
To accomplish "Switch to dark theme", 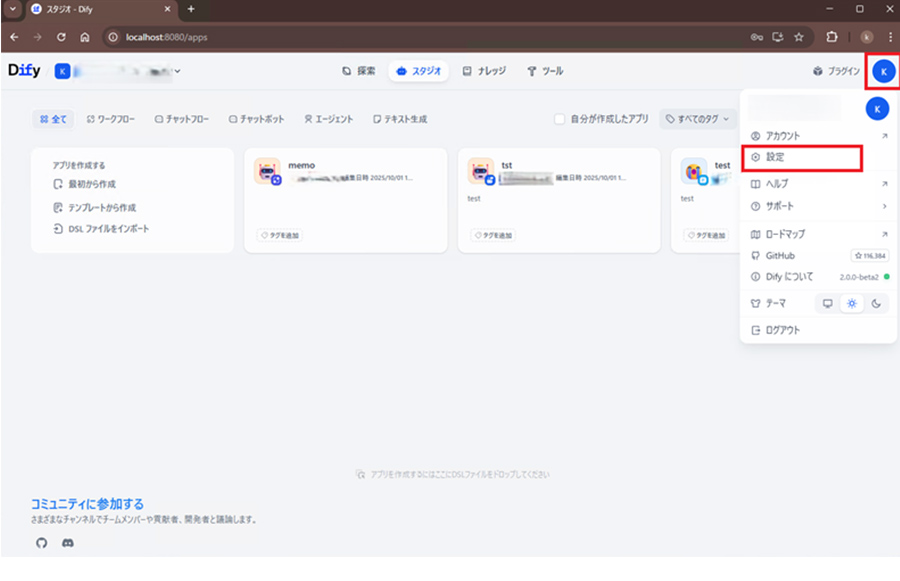I will 876,304.
